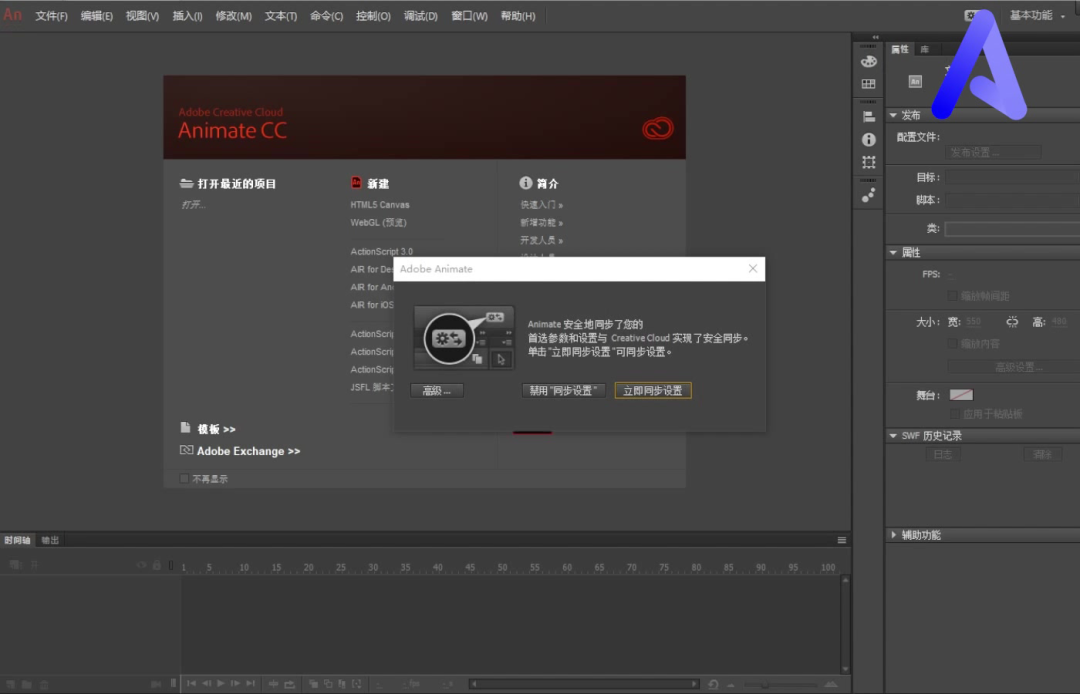Screen dimensions: 1080x694
Task: Click the 立即同步设置 button
Action: (653, 390)
